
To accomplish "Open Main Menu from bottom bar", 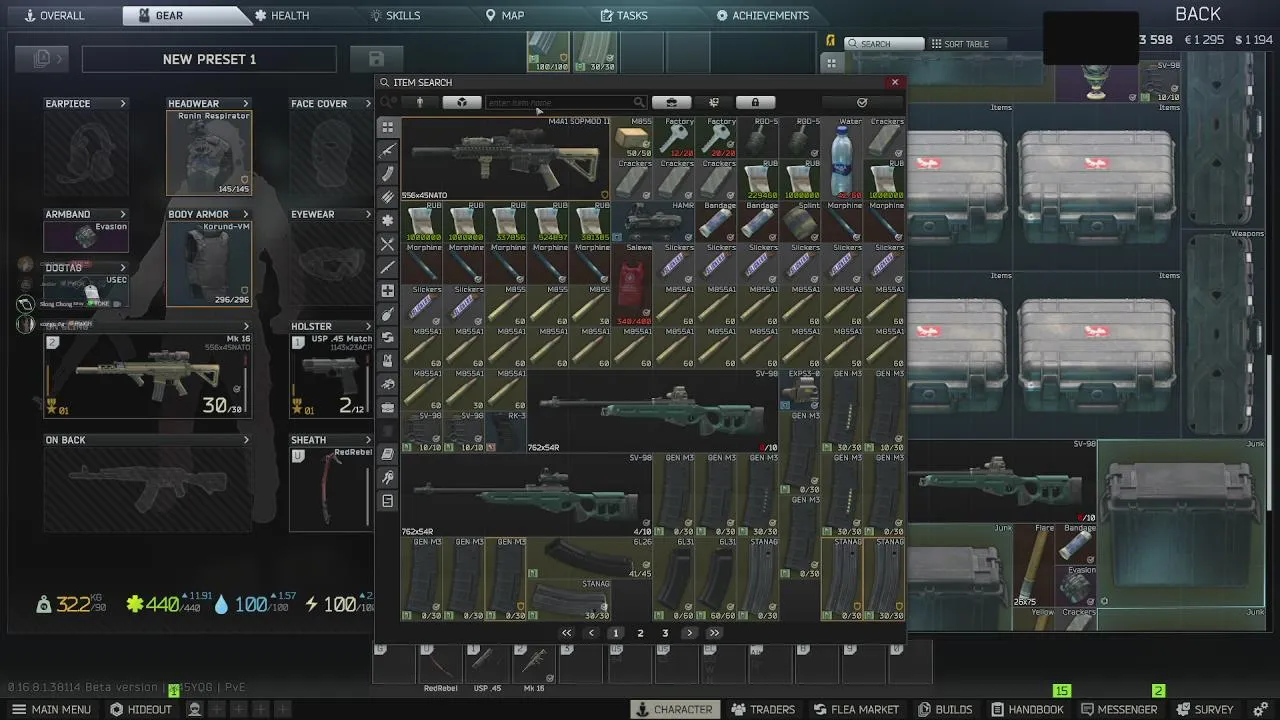I will [52, 709].
